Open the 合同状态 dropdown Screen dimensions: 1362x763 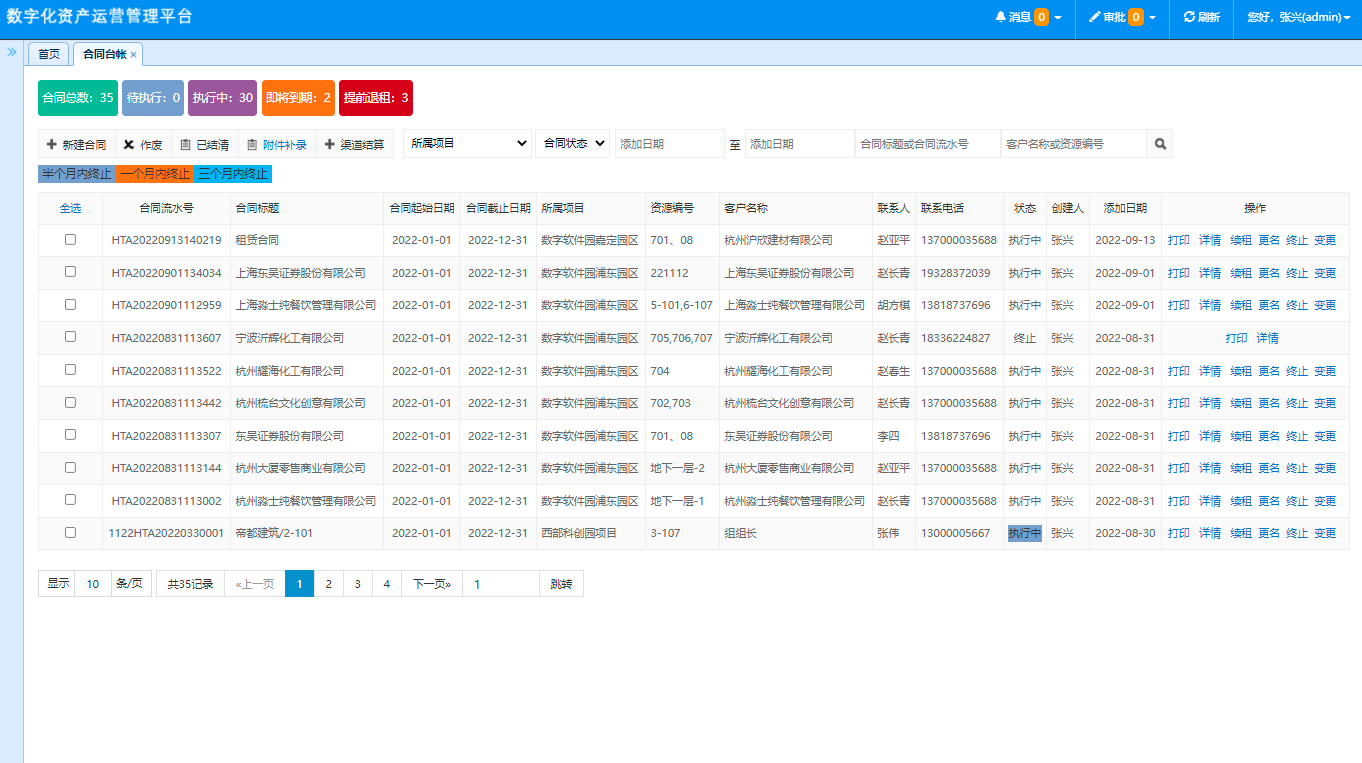pyautogui.click(x=572, y=144)
